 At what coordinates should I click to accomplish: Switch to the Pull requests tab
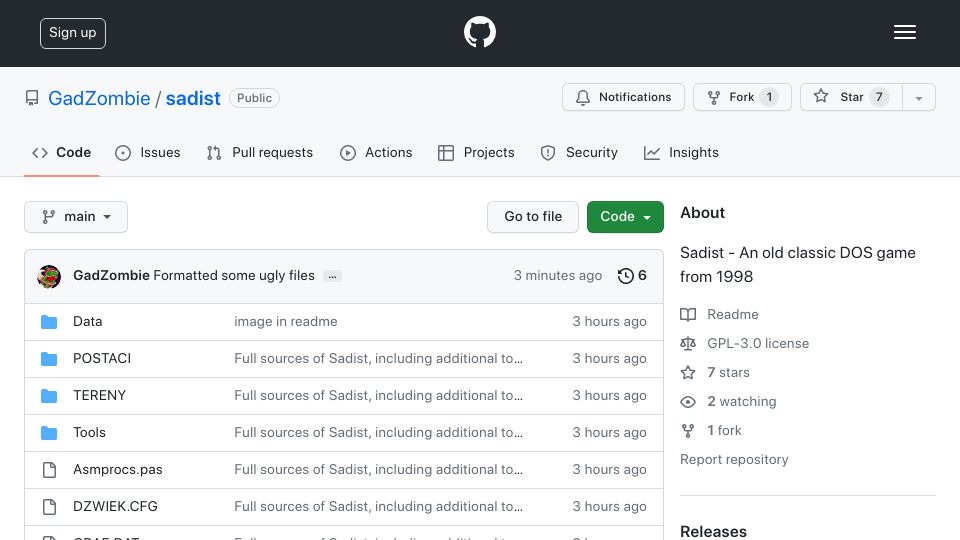click(260, 152)
